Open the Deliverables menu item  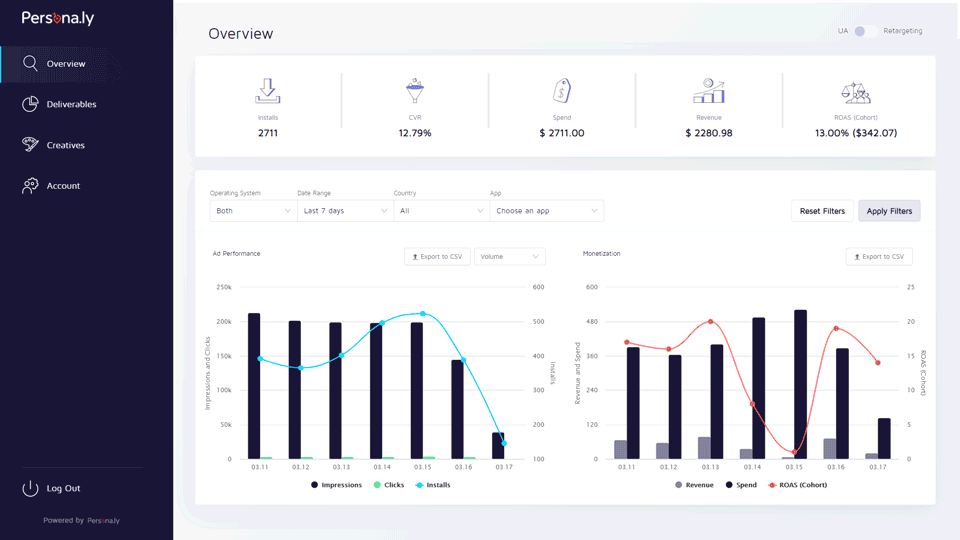71,104
